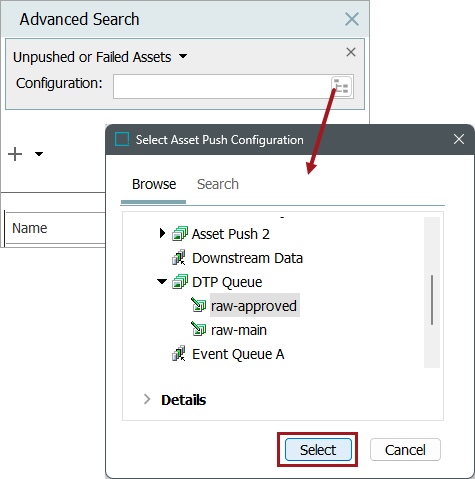The width and height of the screenshot is (475, 479).
Task: Click the Asset Push 2 configuration icon
Action: (180, 234)
